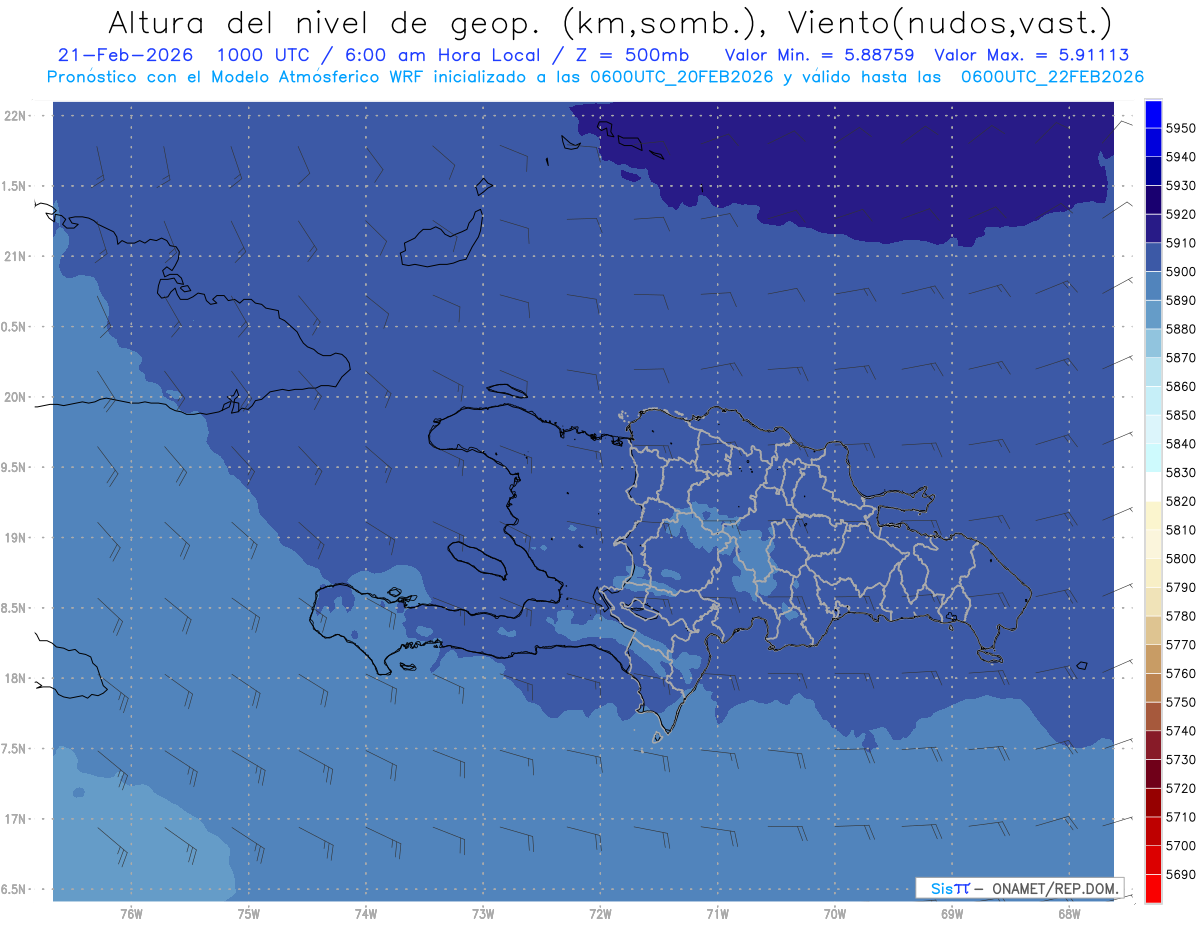Click the colorbar label 5800
This screenshot has width=1200, height=927.
1180,559
